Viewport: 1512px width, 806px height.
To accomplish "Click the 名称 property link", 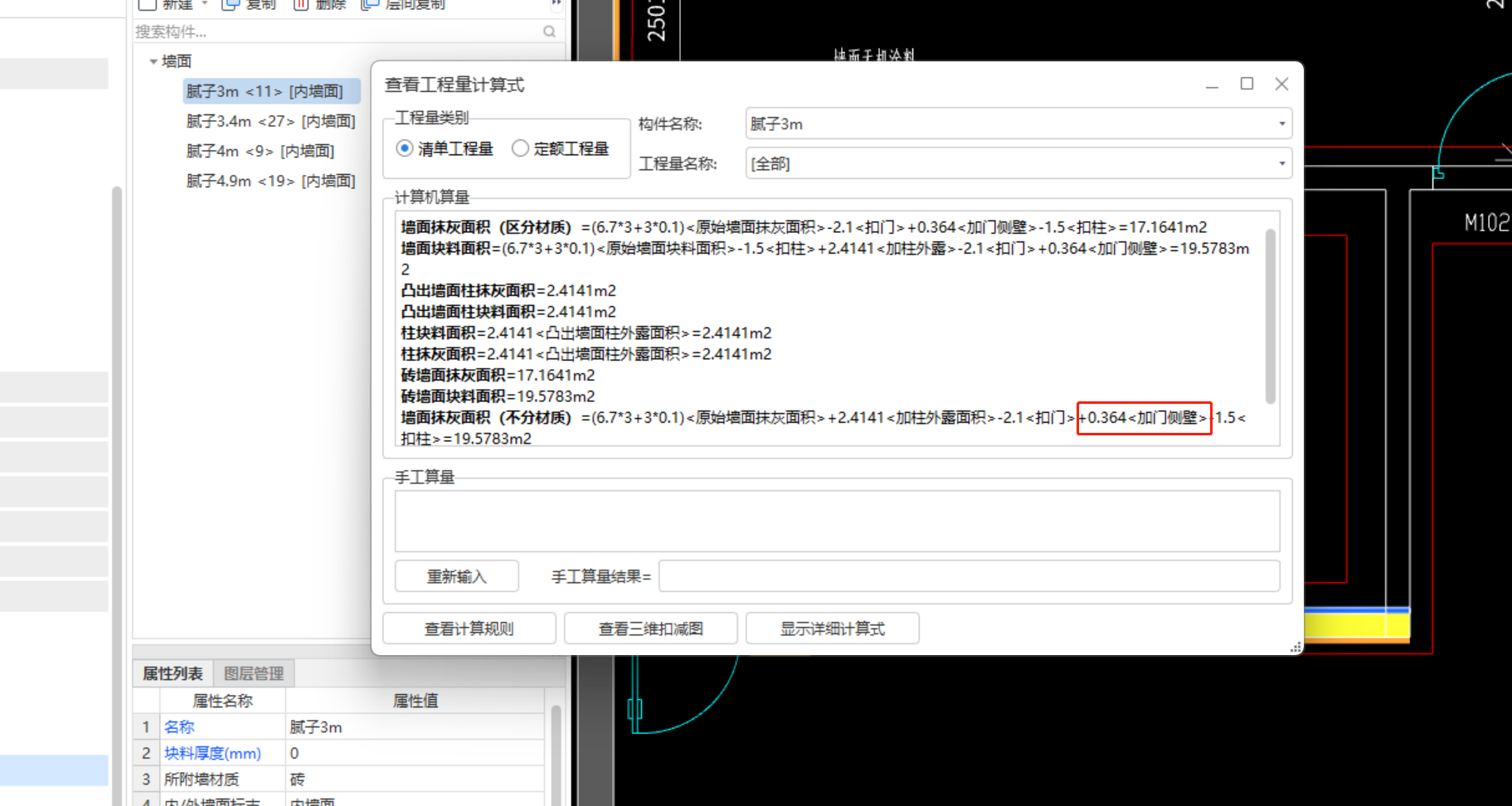I will pos(179,727).
